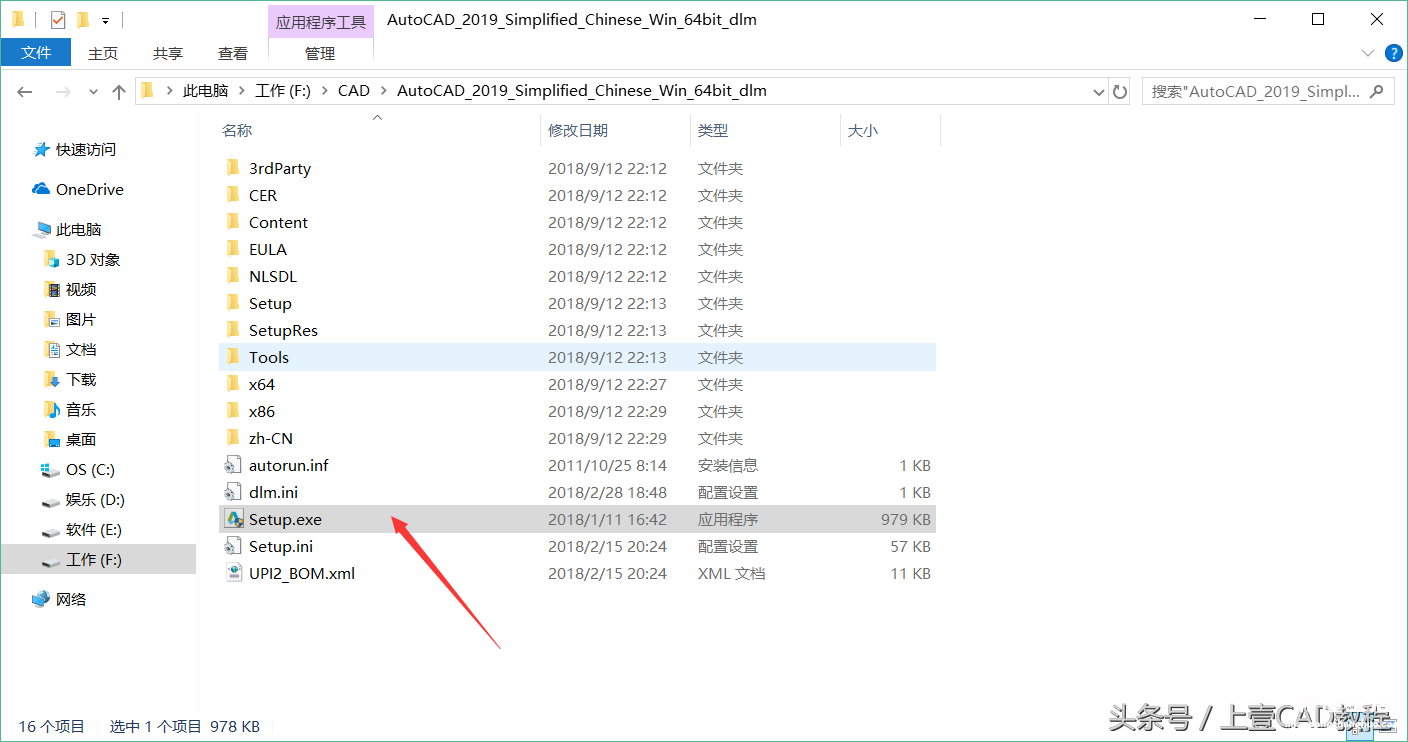Click 此电脑 in the address breadcrumb

205,91
